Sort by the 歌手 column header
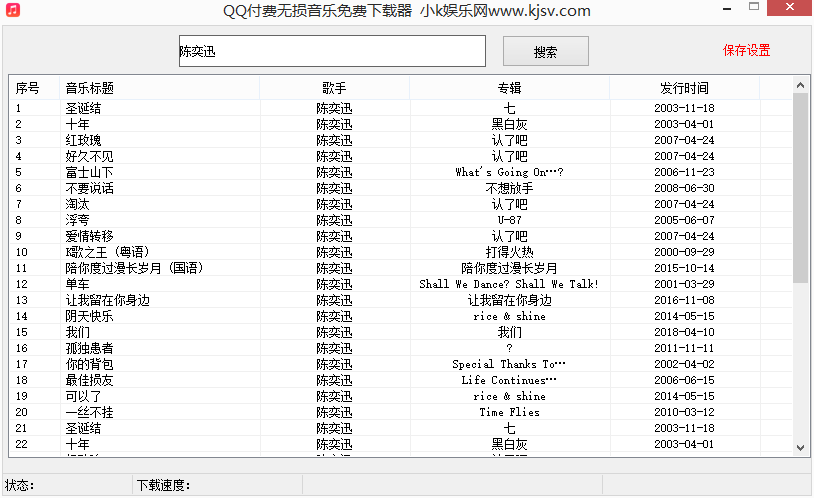Viewport: 814px width, 498px height. [x=334, y=88]
